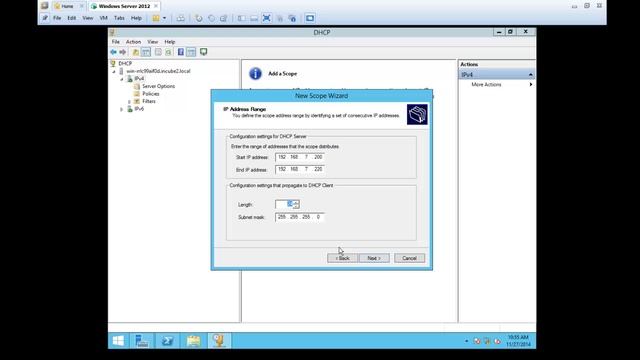Image resolution: width=640 pixels, height=360 pixels.
Task: Open the VMware View menu
Action: coord(87,18)
